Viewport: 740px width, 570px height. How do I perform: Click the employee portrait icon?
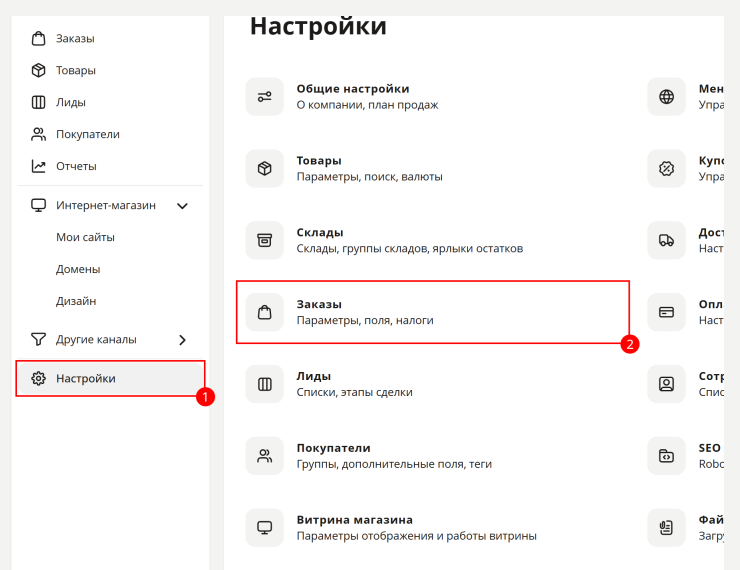tap(666, 384)
